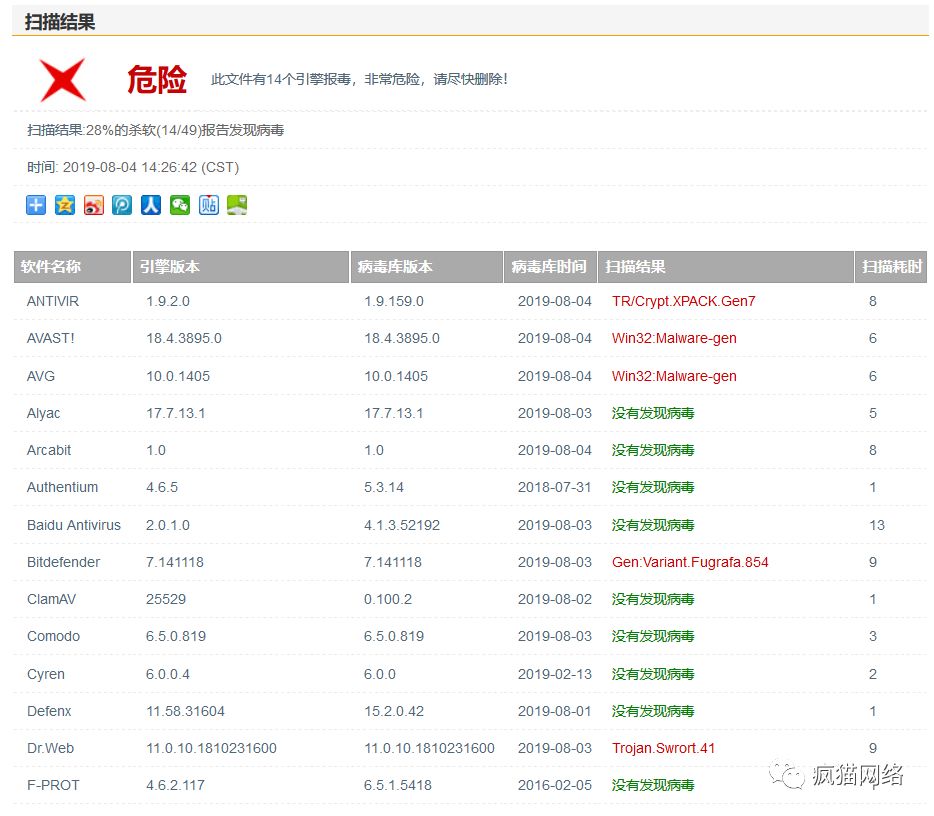Open the TR/Crypt.XPACK.Gen7 detection result
The width and height of the screenshot is (934, 816).
pos(683,301)
